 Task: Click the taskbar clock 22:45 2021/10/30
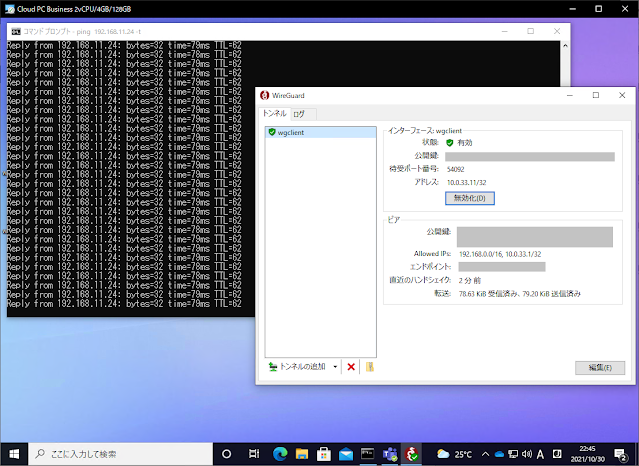coord(588,454)
